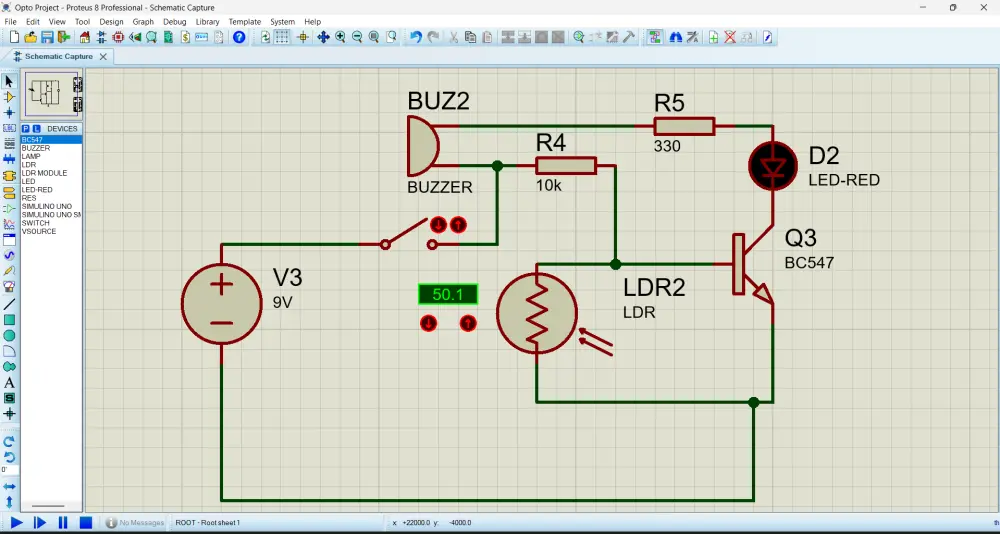Viewport: 1000px width, 534px height.
Task: Click the Rotate Anti-clockwise icon
Action: [9, 457]
